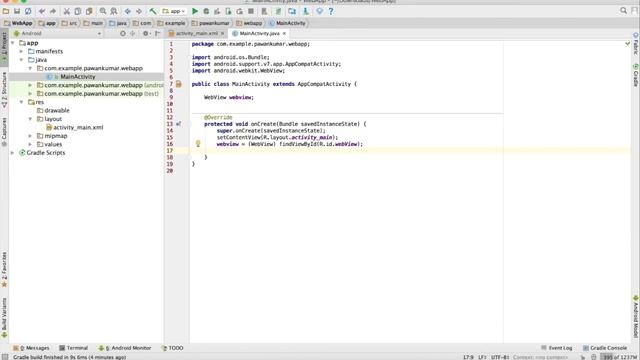The image size is (640, 360).
Task: Click the Find magnifier icon
Action: 103,11
